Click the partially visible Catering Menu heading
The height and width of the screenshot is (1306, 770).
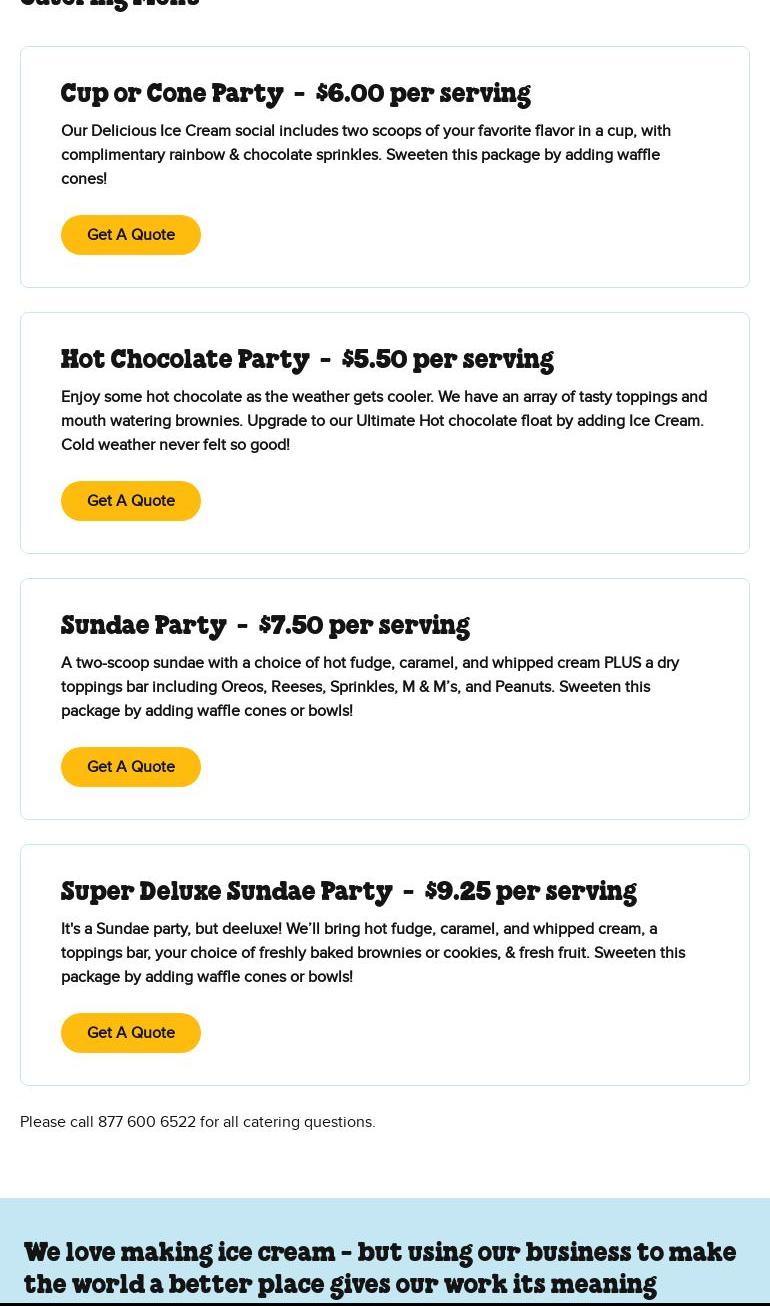pyautogui.click(x=110, y=4)
